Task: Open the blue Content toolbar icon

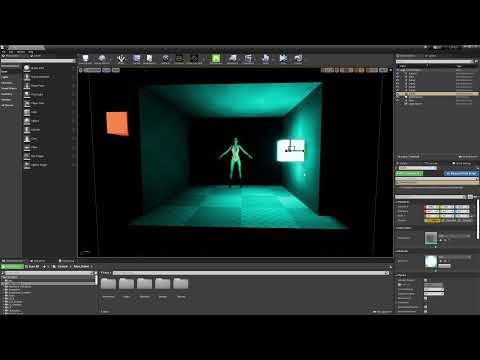Action: click(137, 59)
